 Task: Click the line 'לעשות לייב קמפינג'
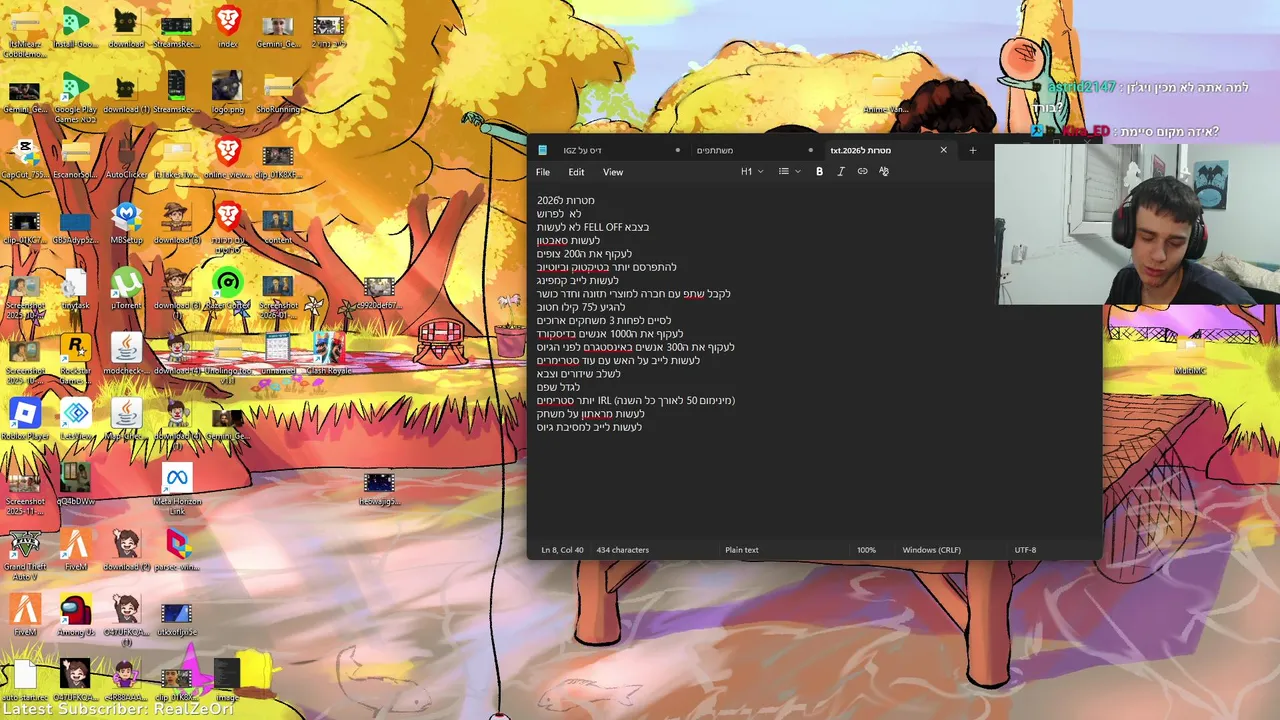point(578,281)
